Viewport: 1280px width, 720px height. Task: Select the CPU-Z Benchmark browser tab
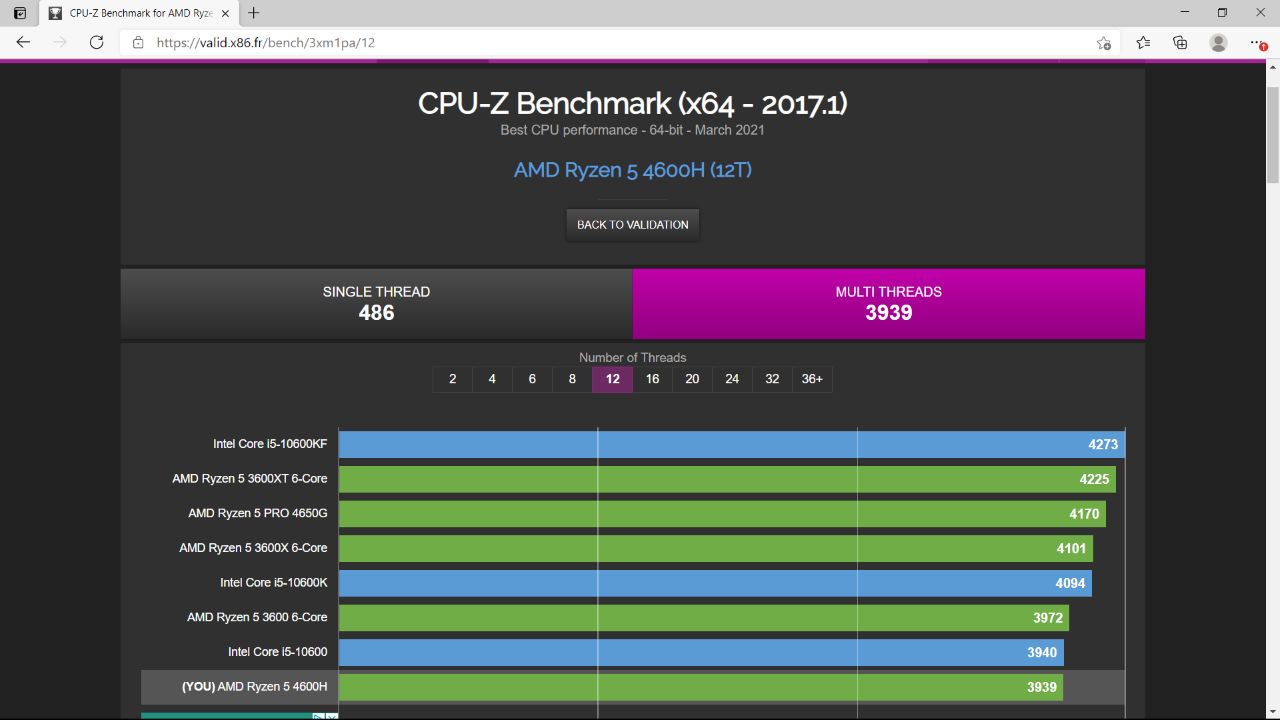pyautogui.click(x=140, y=14)
